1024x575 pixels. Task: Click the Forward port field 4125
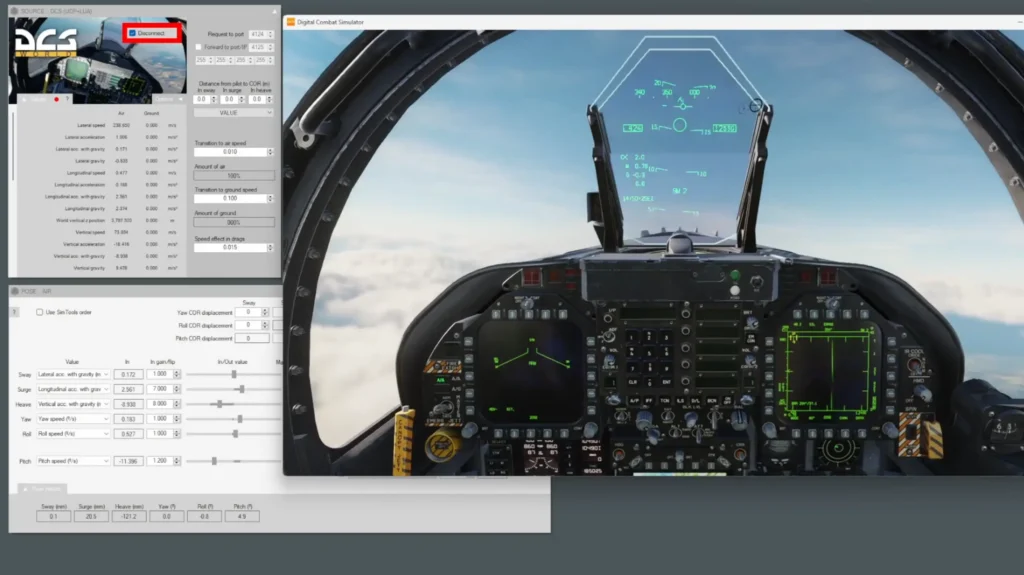tap(261, 47)
